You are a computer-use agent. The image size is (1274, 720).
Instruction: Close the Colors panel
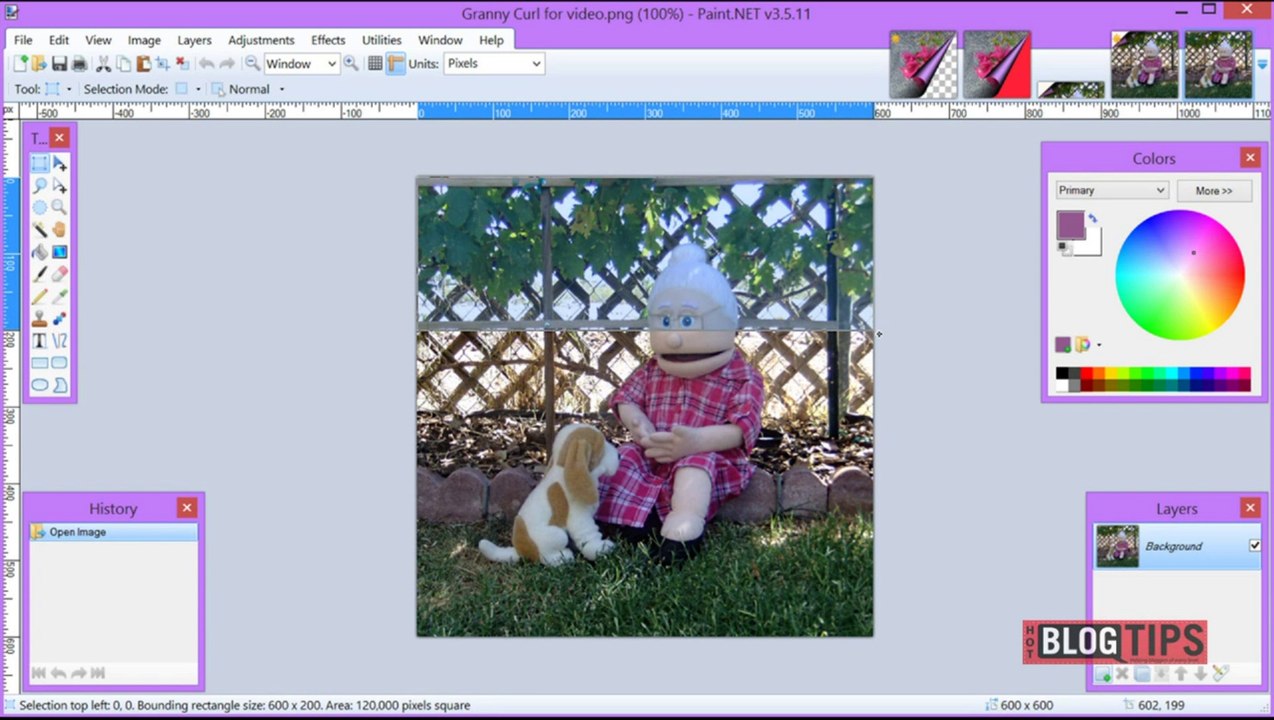1250,158
